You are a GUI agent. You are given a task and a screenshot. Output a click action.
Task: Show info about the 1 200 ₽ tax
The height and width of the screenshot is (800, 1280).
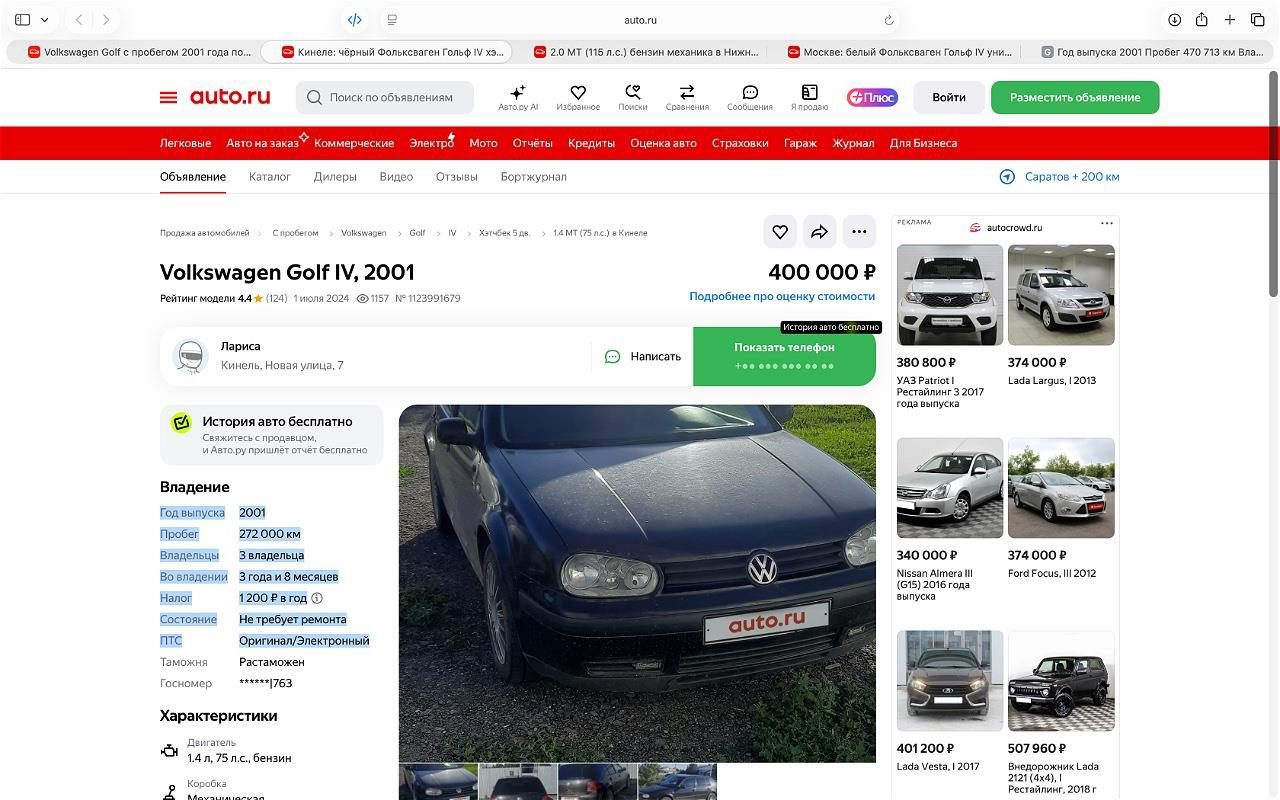pos(317,598)
